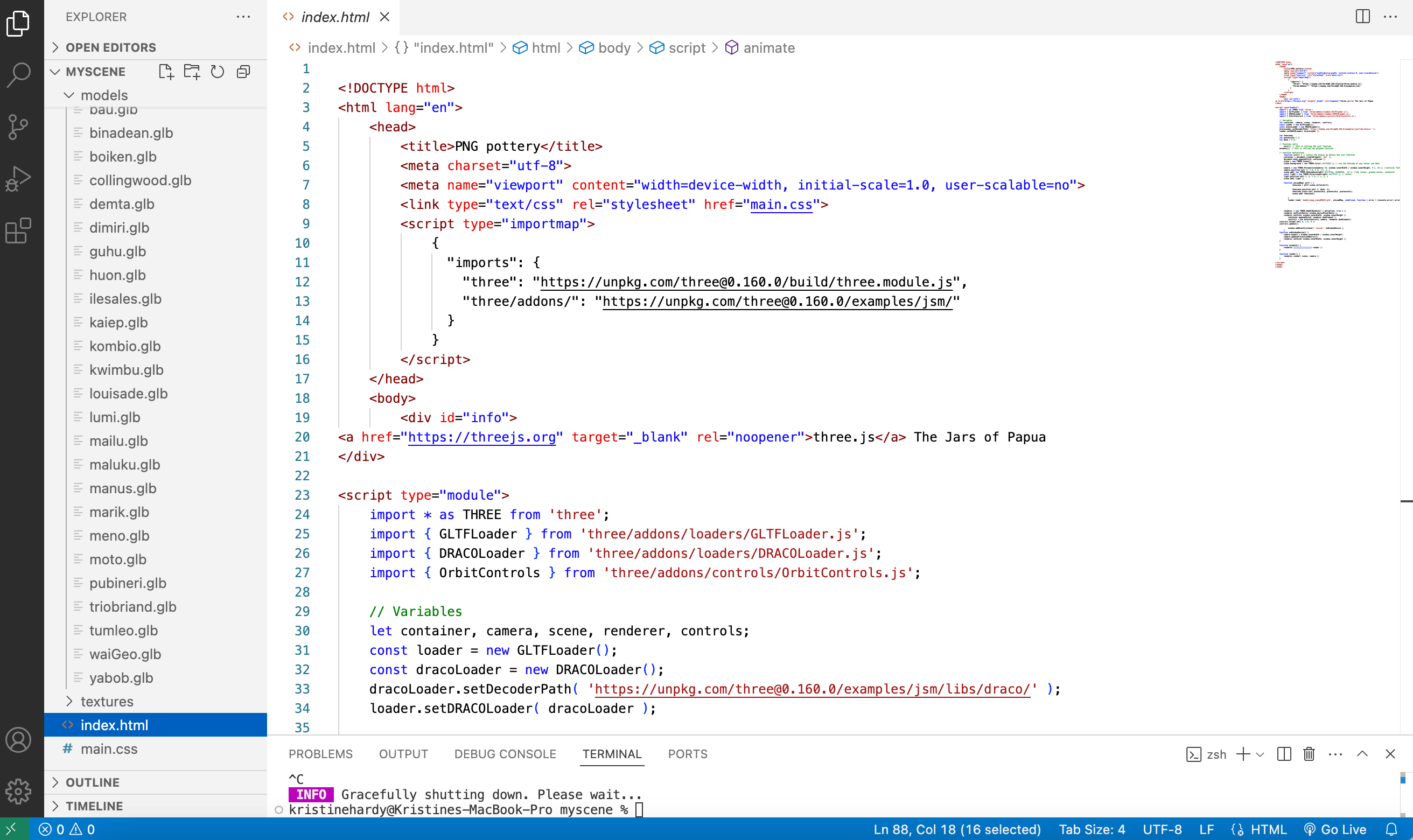Switch to the PROBLEMS tab
The height and width of the screenshot is (840, 1413).
[x=320, y=754]
